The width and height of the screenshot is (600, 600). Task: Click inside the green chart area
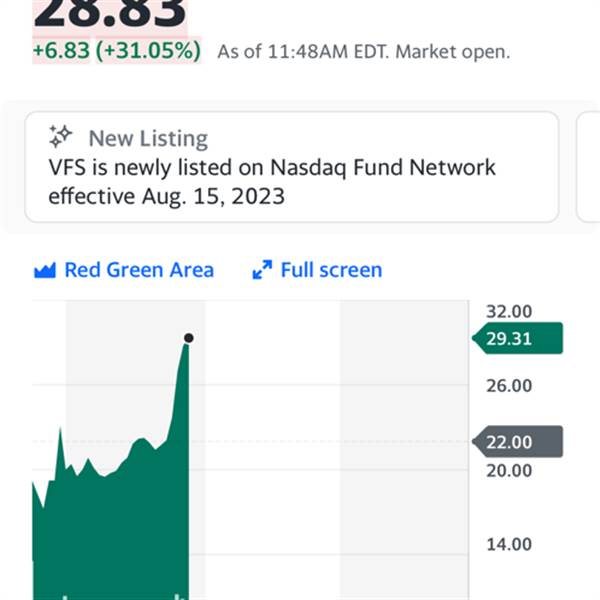110,530
